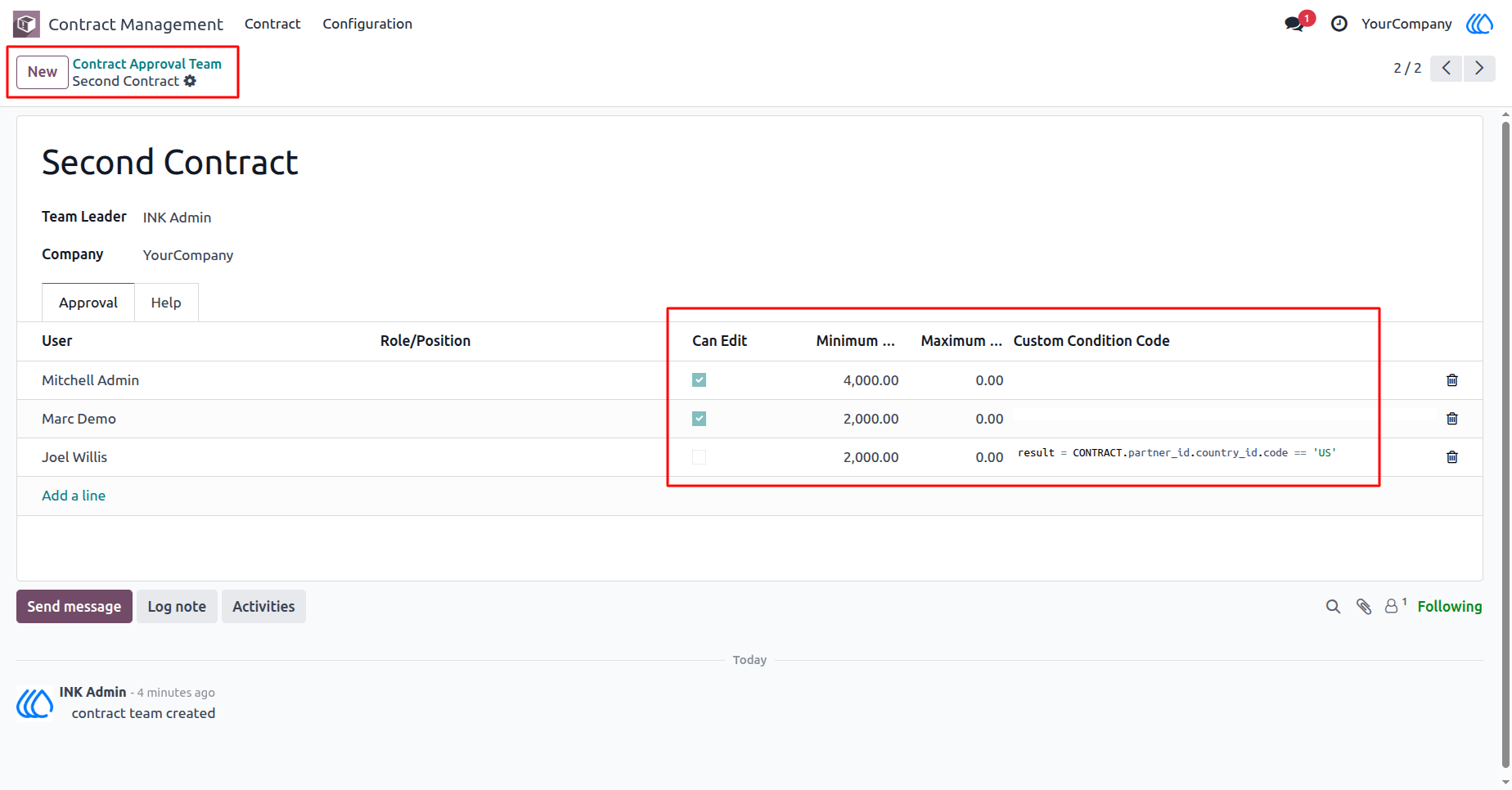Open the gear actions menu beside Second Contract
The image size is (1512, 790).
[x=190, y=81]
